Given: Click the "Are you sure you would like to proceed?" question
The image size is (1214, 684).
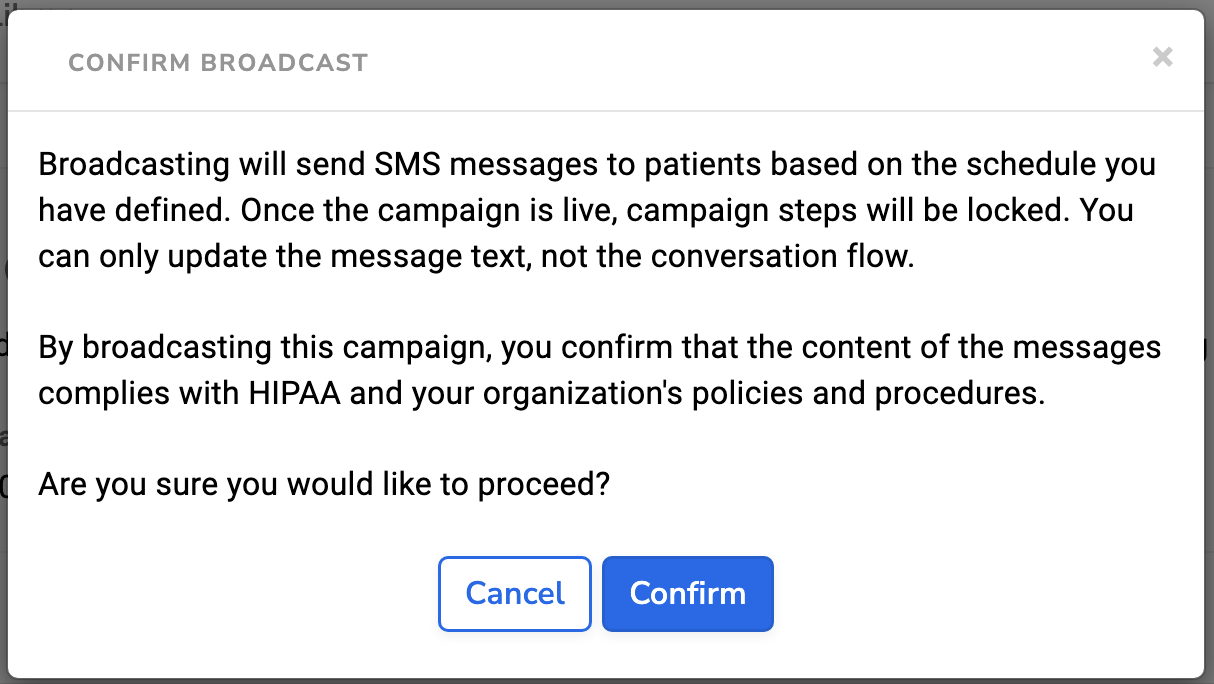Looking at the screenshot, I should coord(324,484).
